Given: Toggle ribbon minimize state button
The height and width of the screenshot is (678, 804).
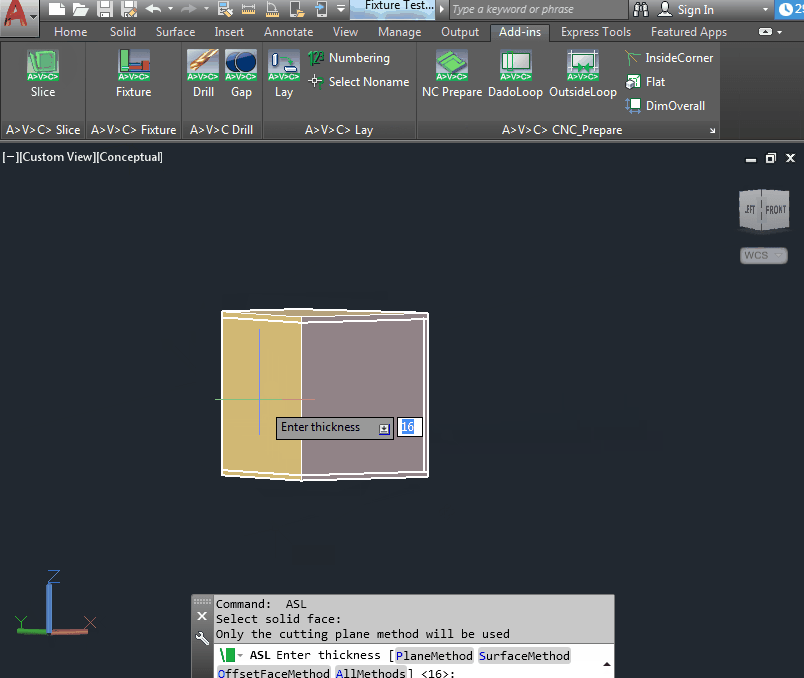Looking at the screenshot, I should tap(765, 32).
